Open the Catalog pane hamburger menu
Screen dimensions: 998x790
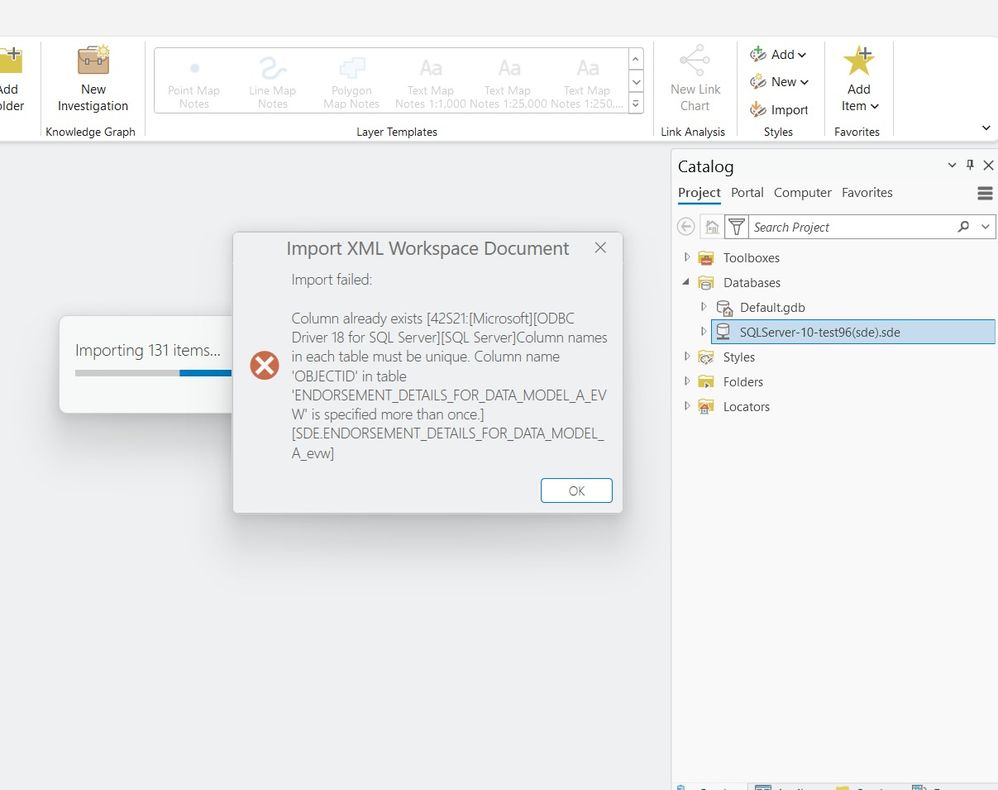[x=985, y=193]
